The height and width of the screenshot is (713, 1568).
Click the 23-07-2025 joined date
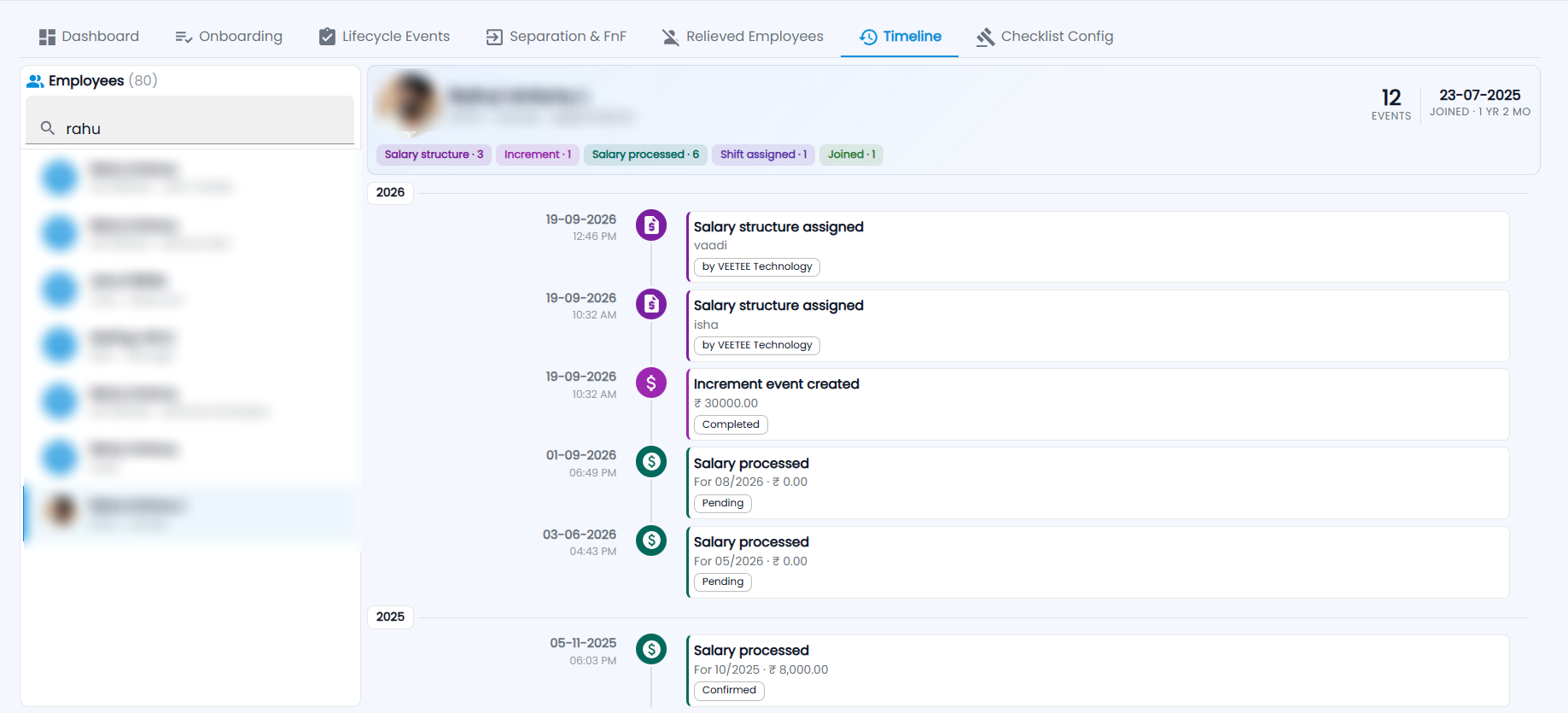pos(1480,95)
